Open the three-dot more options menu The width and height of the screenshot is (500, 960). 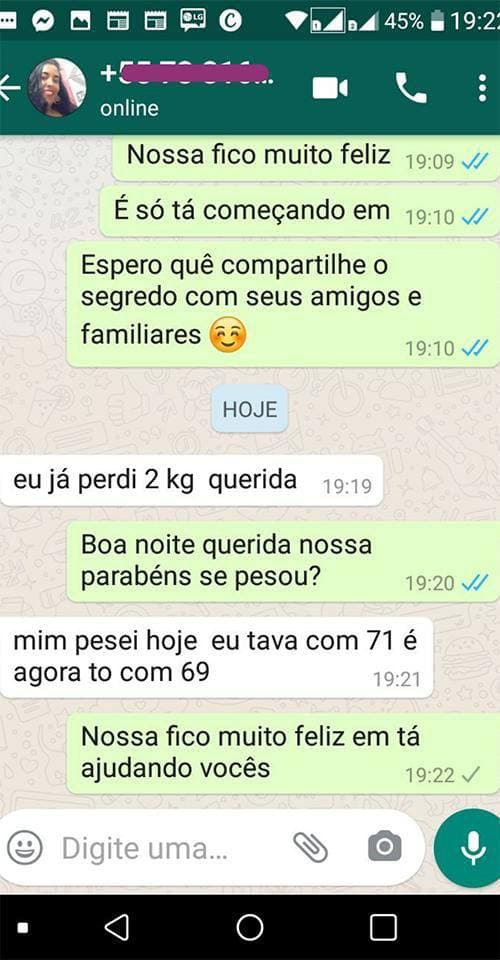tap(482, 88)
